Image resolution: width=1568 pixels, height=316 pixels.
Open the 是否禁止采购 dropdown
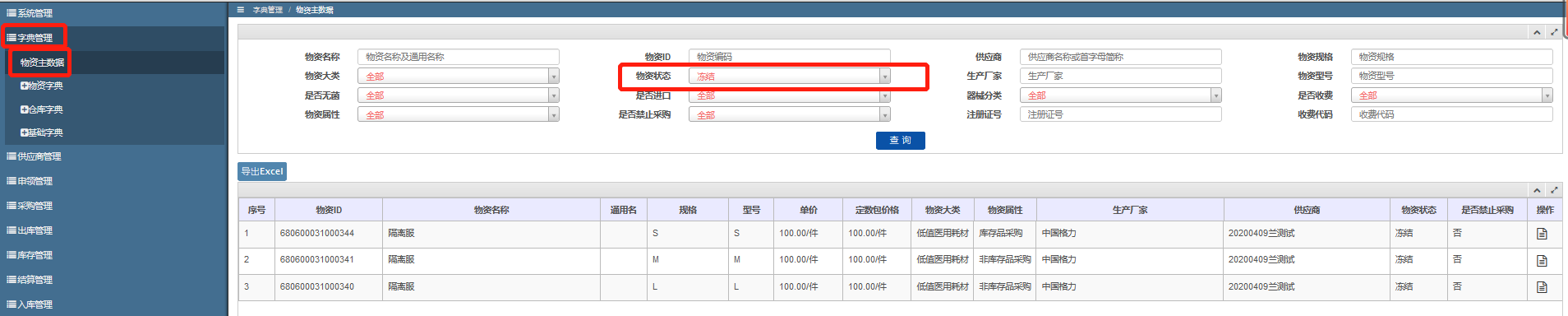pyautogui.click(x=789, y=114)
